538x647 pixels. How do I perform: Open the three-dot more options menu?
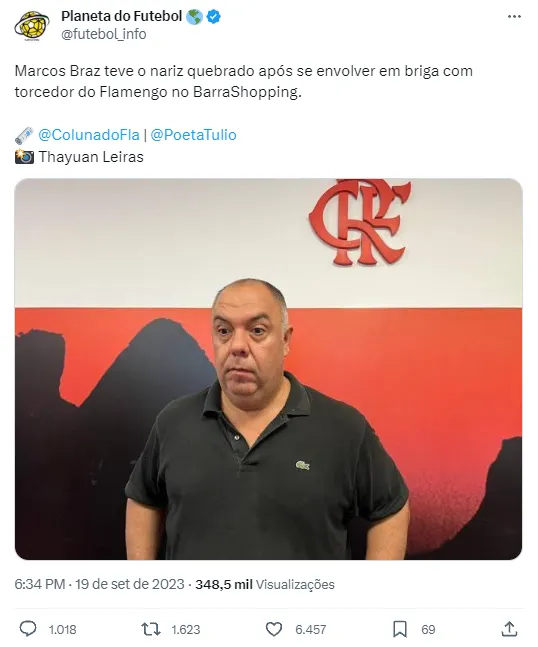[x=514, y=17]
